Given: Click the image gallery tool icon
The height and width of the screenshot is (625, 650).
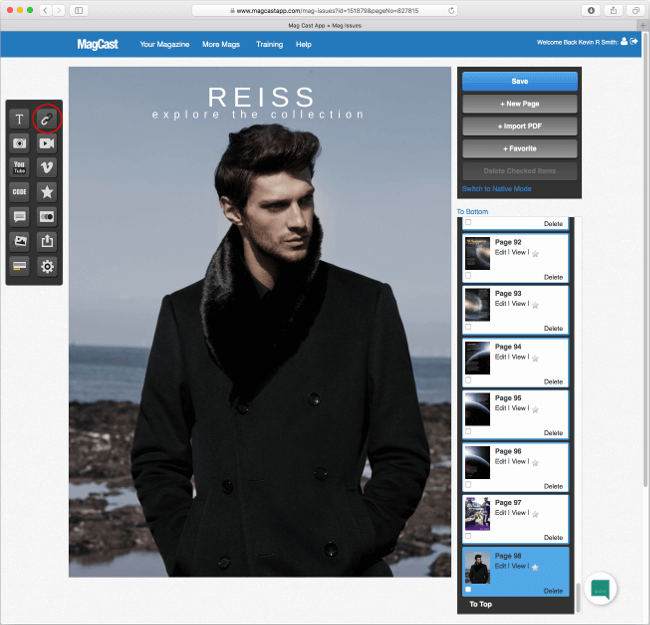Looking at the screenshot, I should (20, 241).
